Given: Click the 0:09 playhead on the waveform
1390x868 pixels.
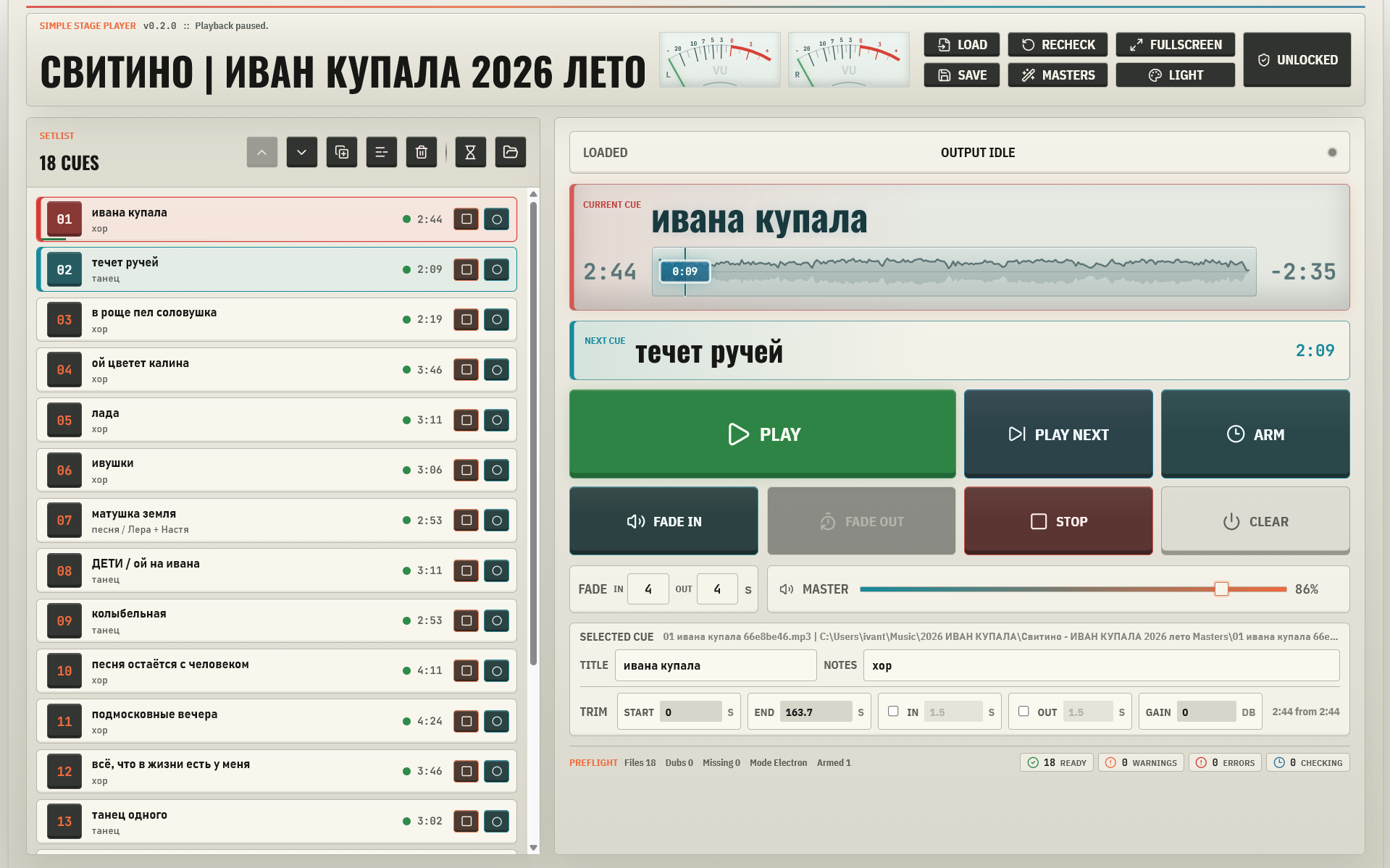Looking at the screenshot, I should tap(684, 271).
